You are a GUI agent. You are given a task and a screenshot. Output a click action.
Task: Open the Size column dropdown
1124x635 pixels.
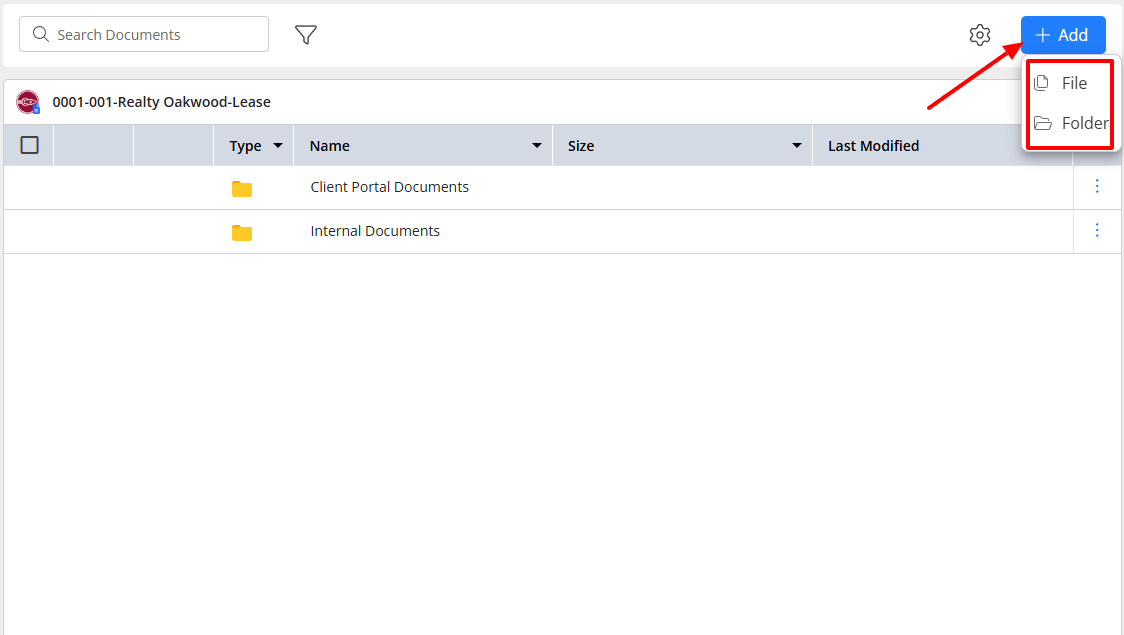tap(797, 145)
